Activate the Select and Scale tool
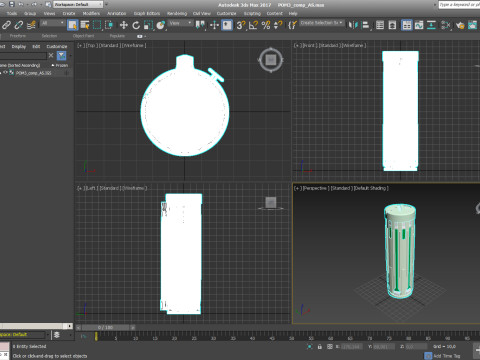The image size is (480, 360). click(x=148, y=25)
